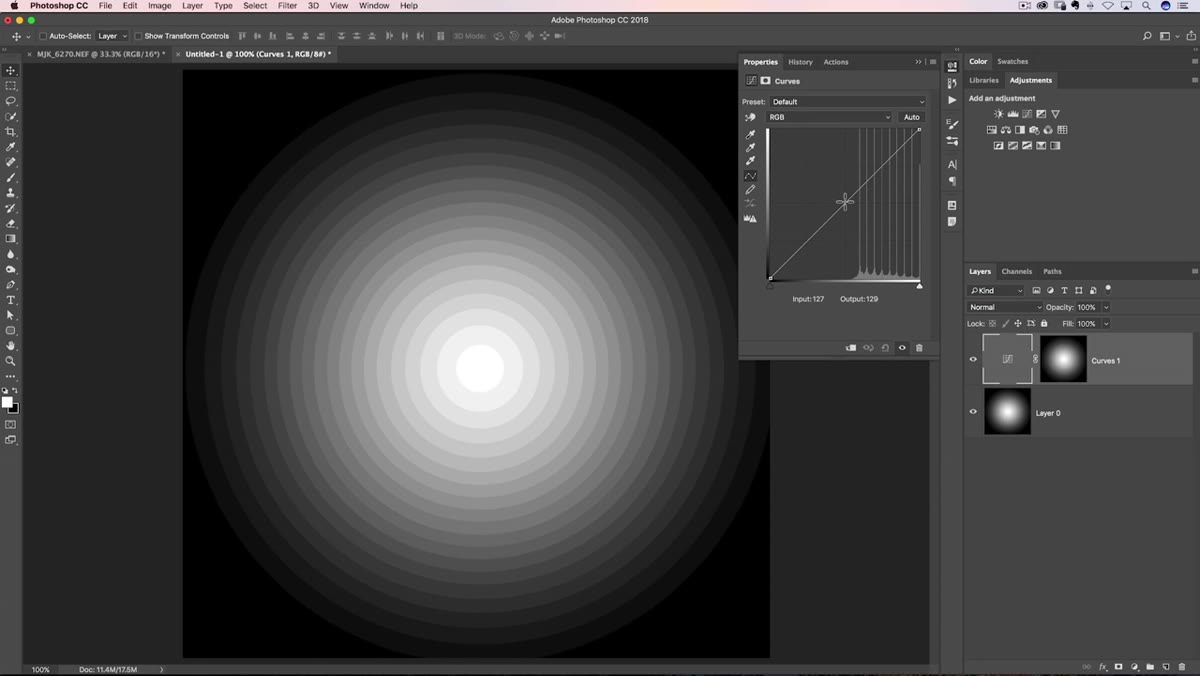The width and height of the screenshot is (1200, 676).
Task: Select the Lasso tool
Action: (x=11, y=101)
